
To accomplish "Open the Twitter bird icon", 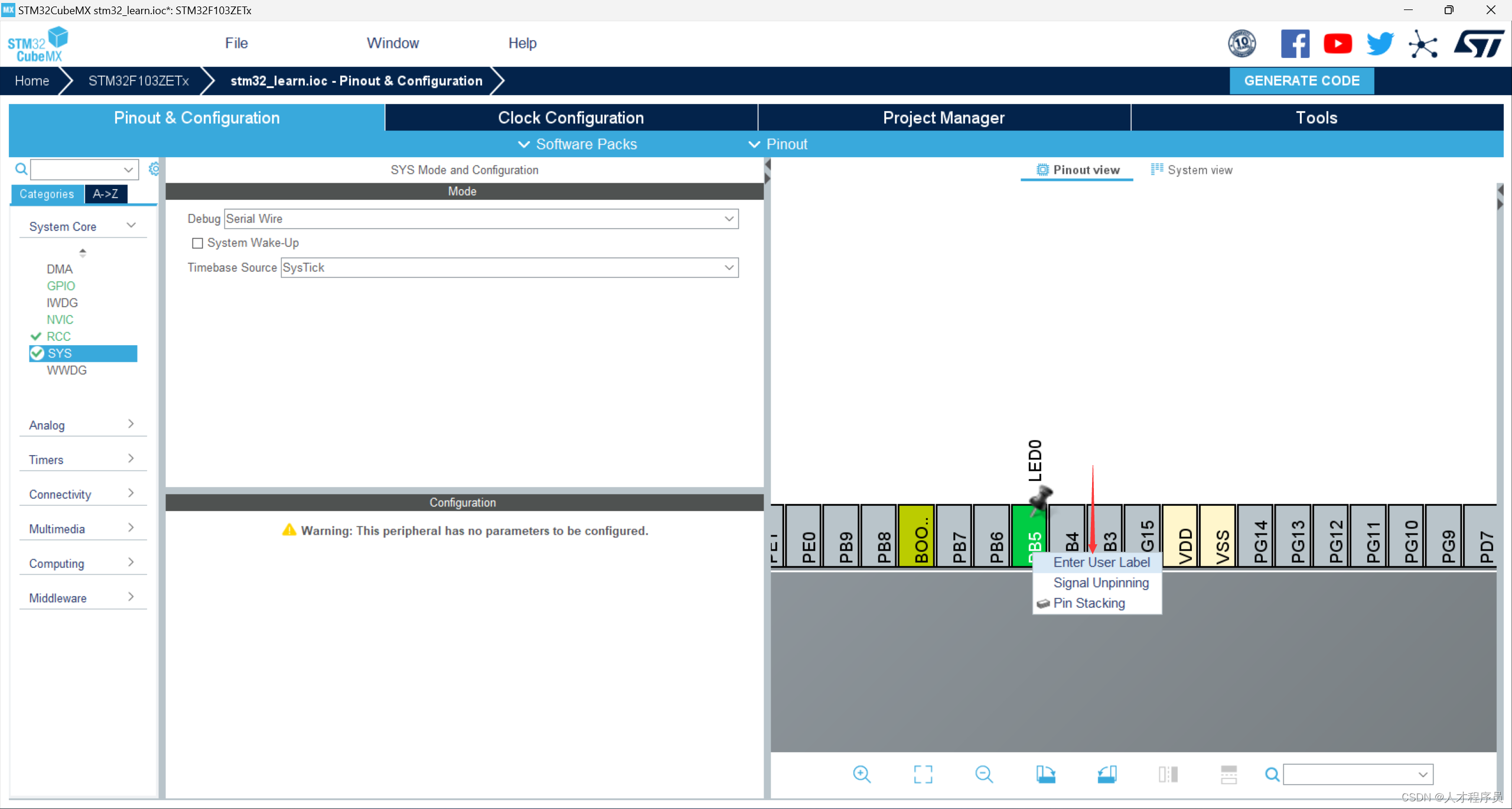I will (x=1380, y=44).
